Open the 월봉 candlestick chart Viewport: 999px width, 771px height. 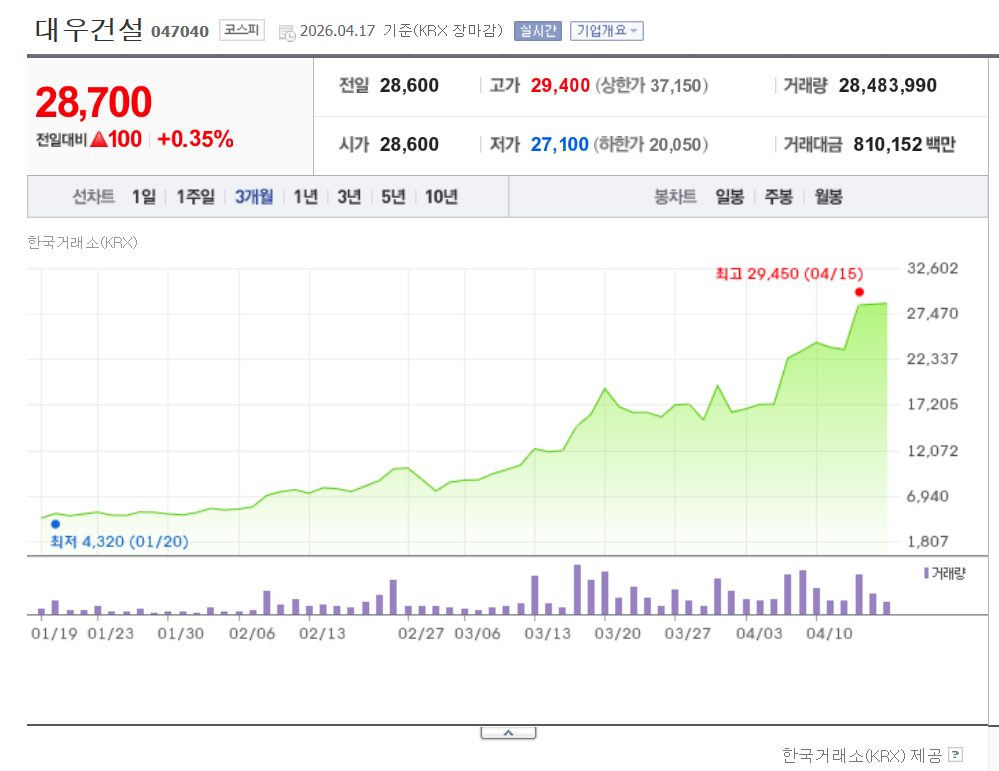tap(828, 197)
